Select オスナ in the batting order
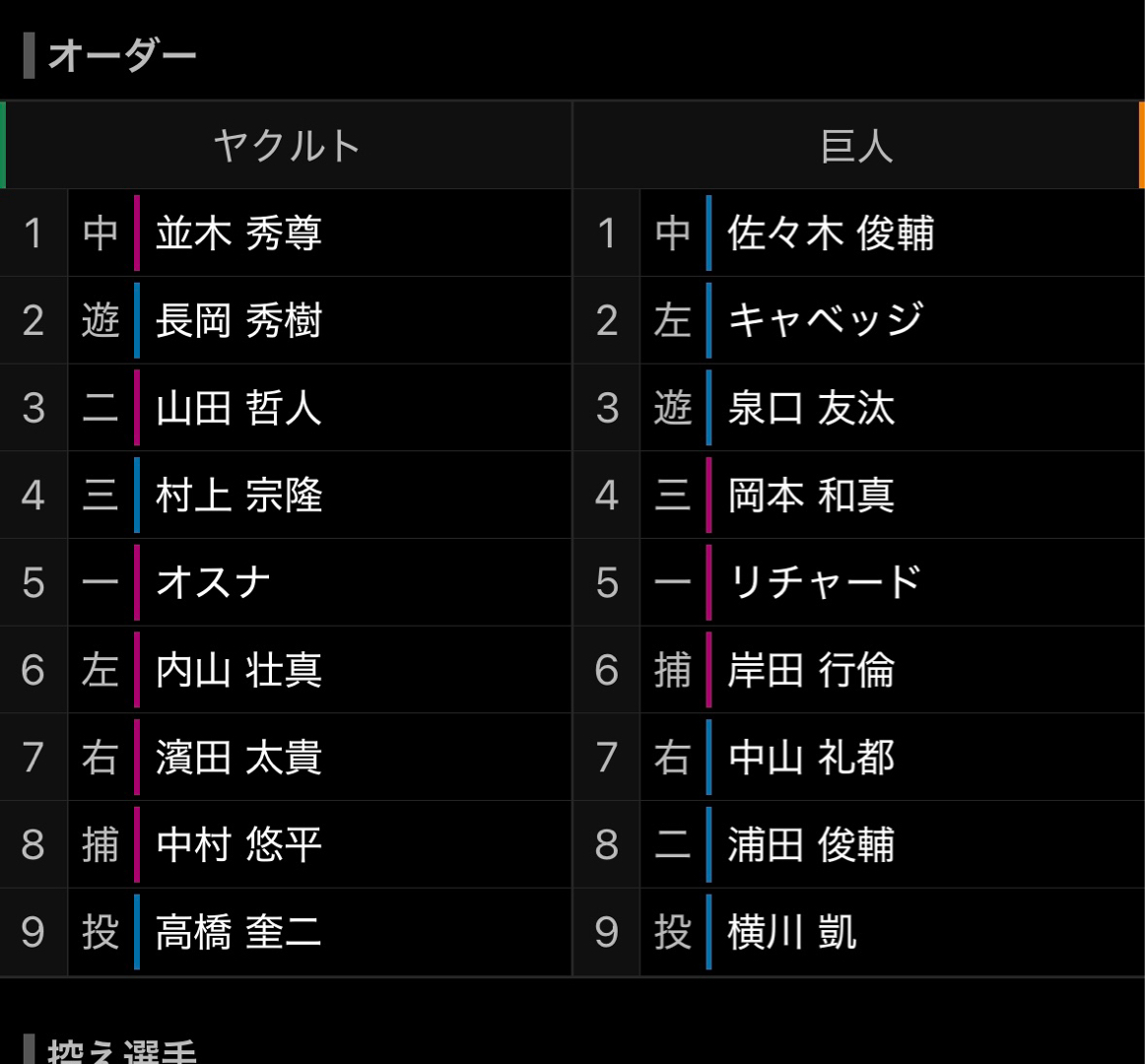1145x1064 pixels. click(213, 582)
